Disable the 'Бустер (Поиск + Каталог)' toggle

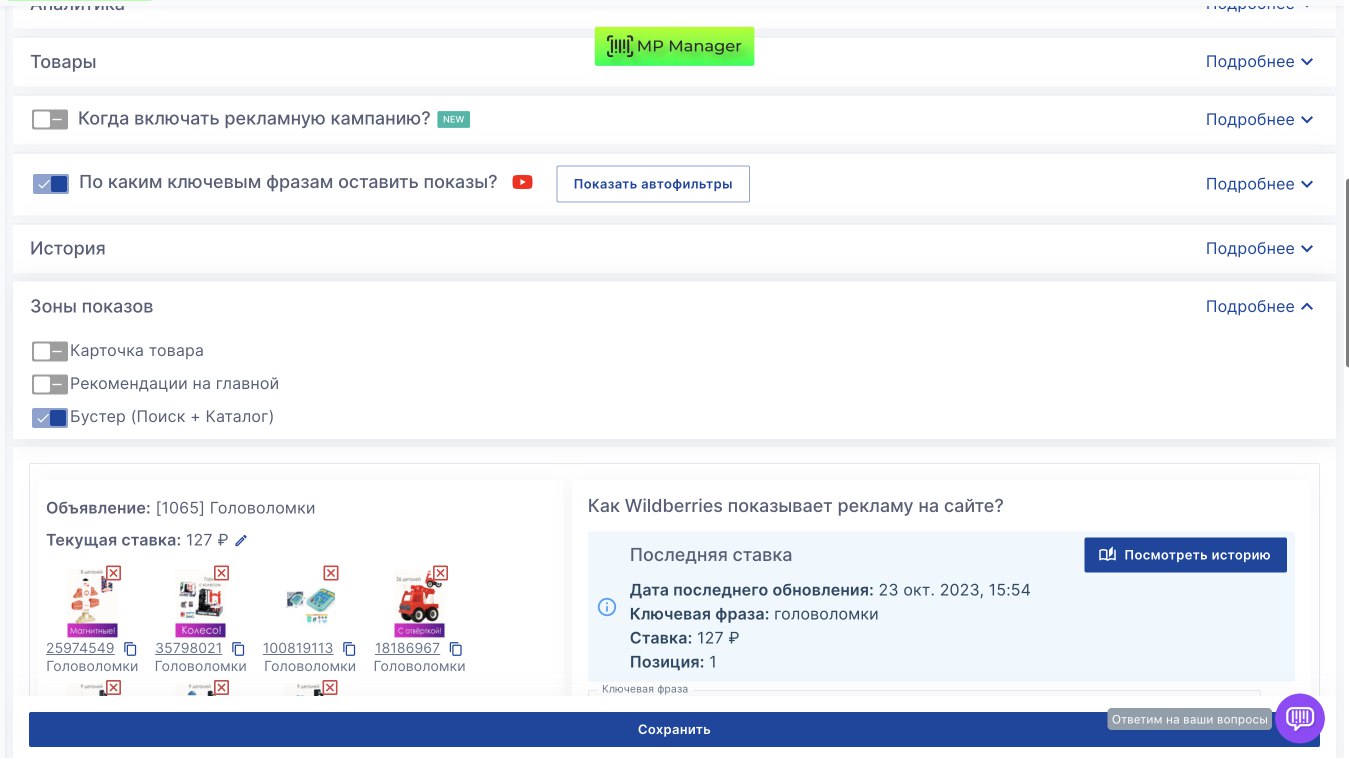[x=49, y=417]
